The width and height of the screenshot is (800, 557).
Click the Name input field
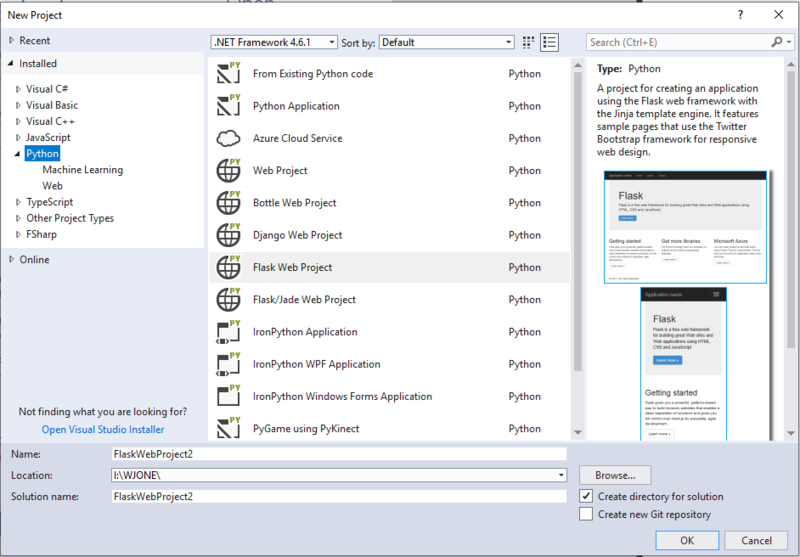pos(339,454)
